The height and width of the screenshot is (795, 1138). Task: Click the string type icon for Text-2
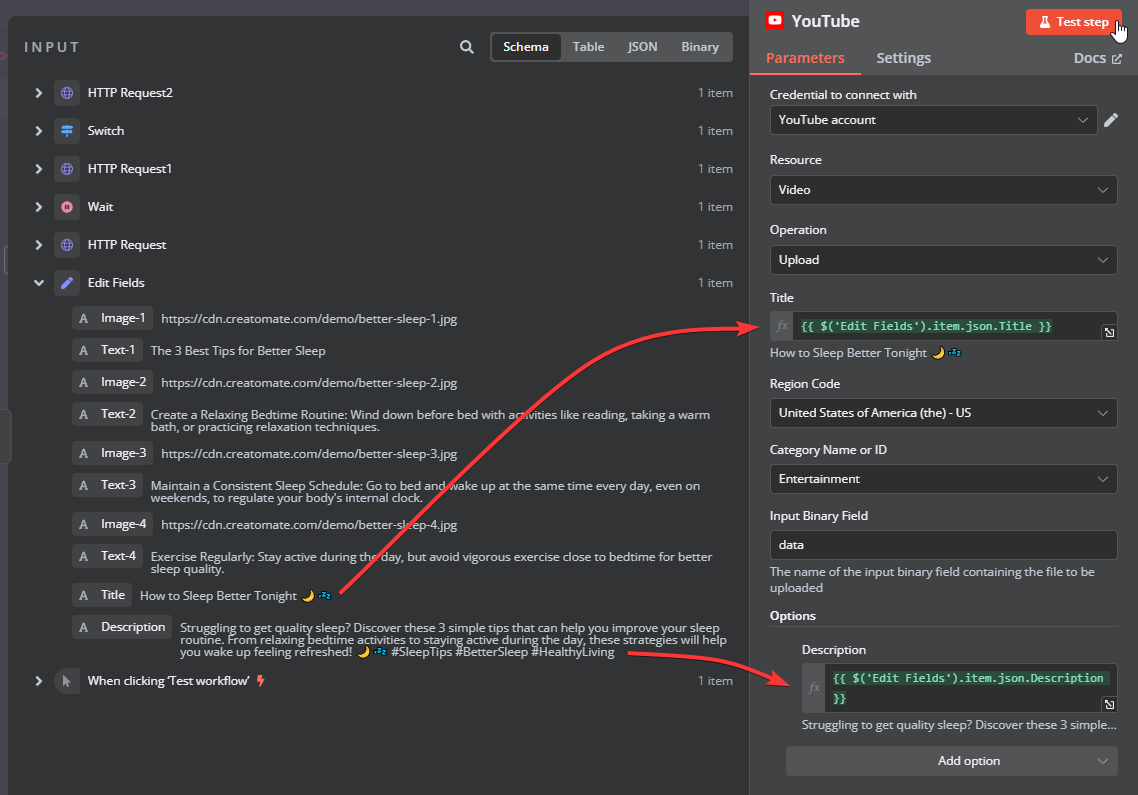(83, 414)
